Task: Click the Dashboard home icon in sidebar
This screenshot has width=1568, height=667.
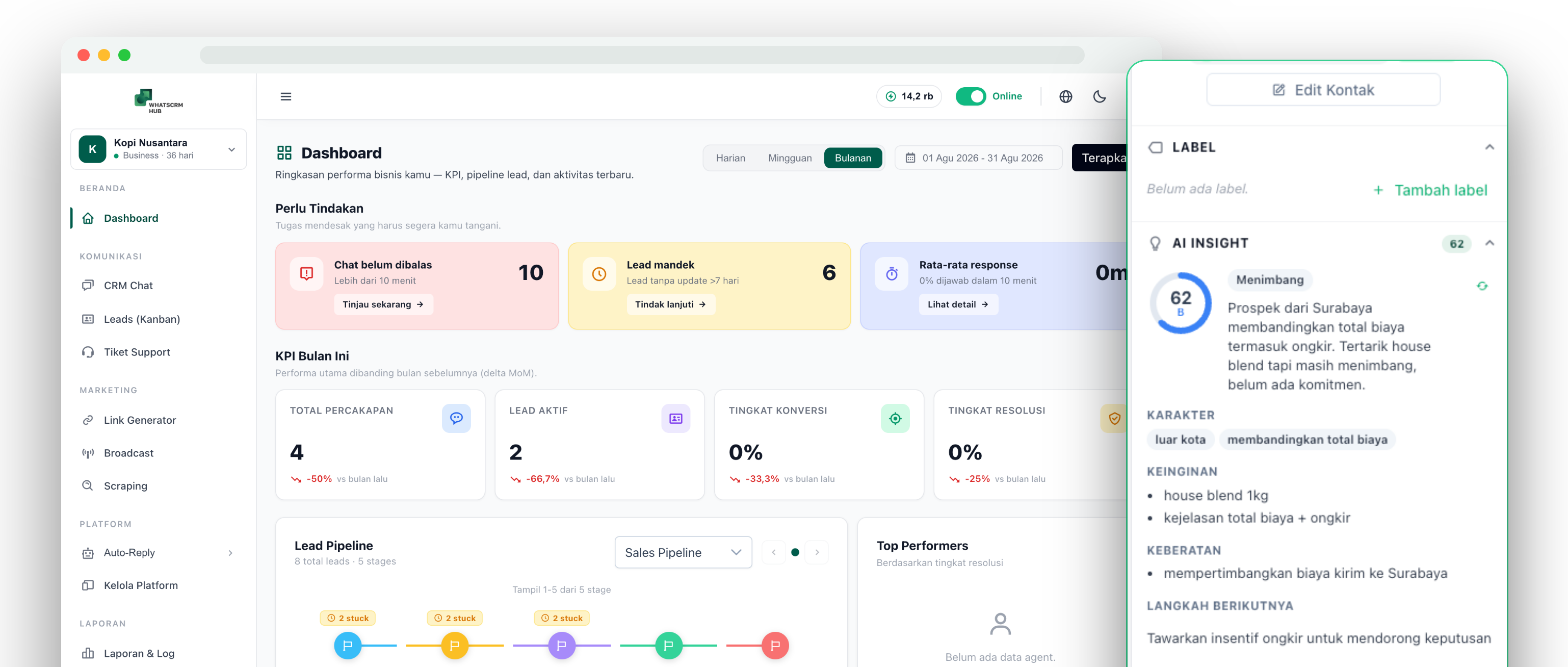Action: pos(88,218)
